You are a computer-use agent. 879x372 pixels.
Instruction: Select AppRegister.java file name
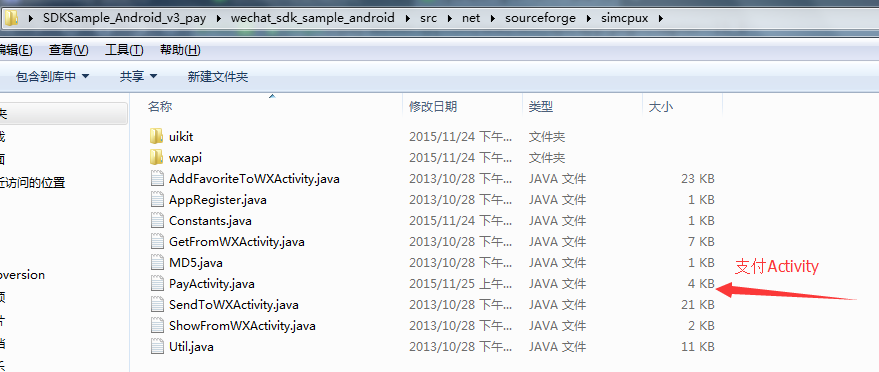pos(218,200)
